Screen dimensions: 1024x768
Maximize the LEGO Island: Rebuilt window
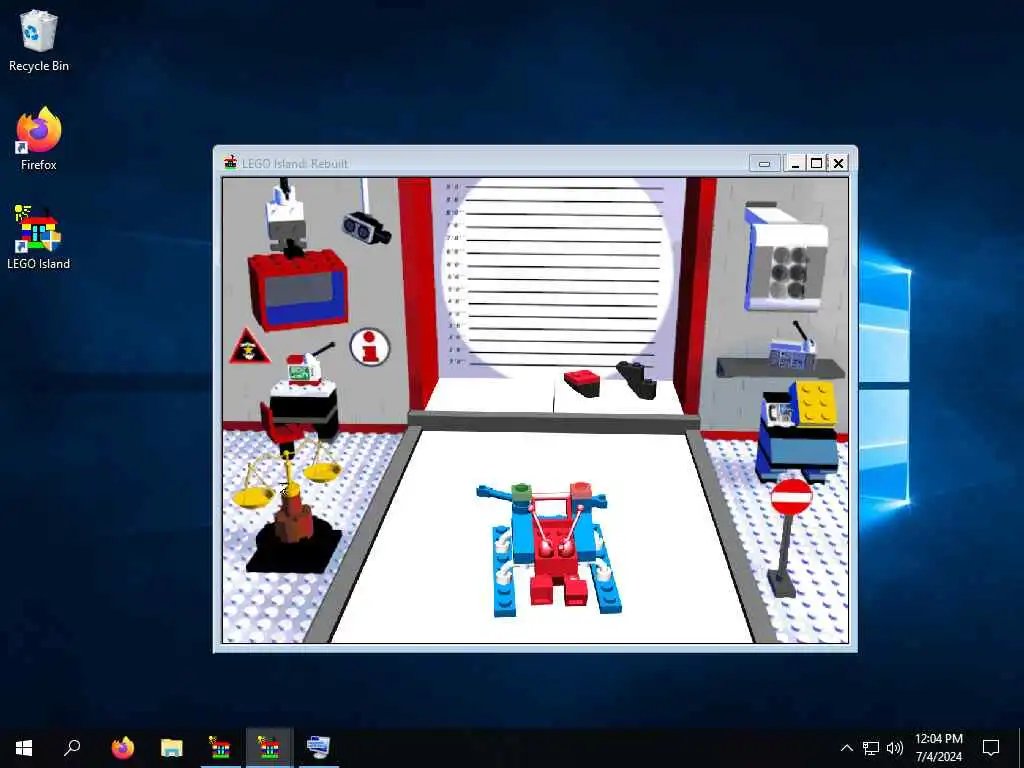(x=816, y=163)
